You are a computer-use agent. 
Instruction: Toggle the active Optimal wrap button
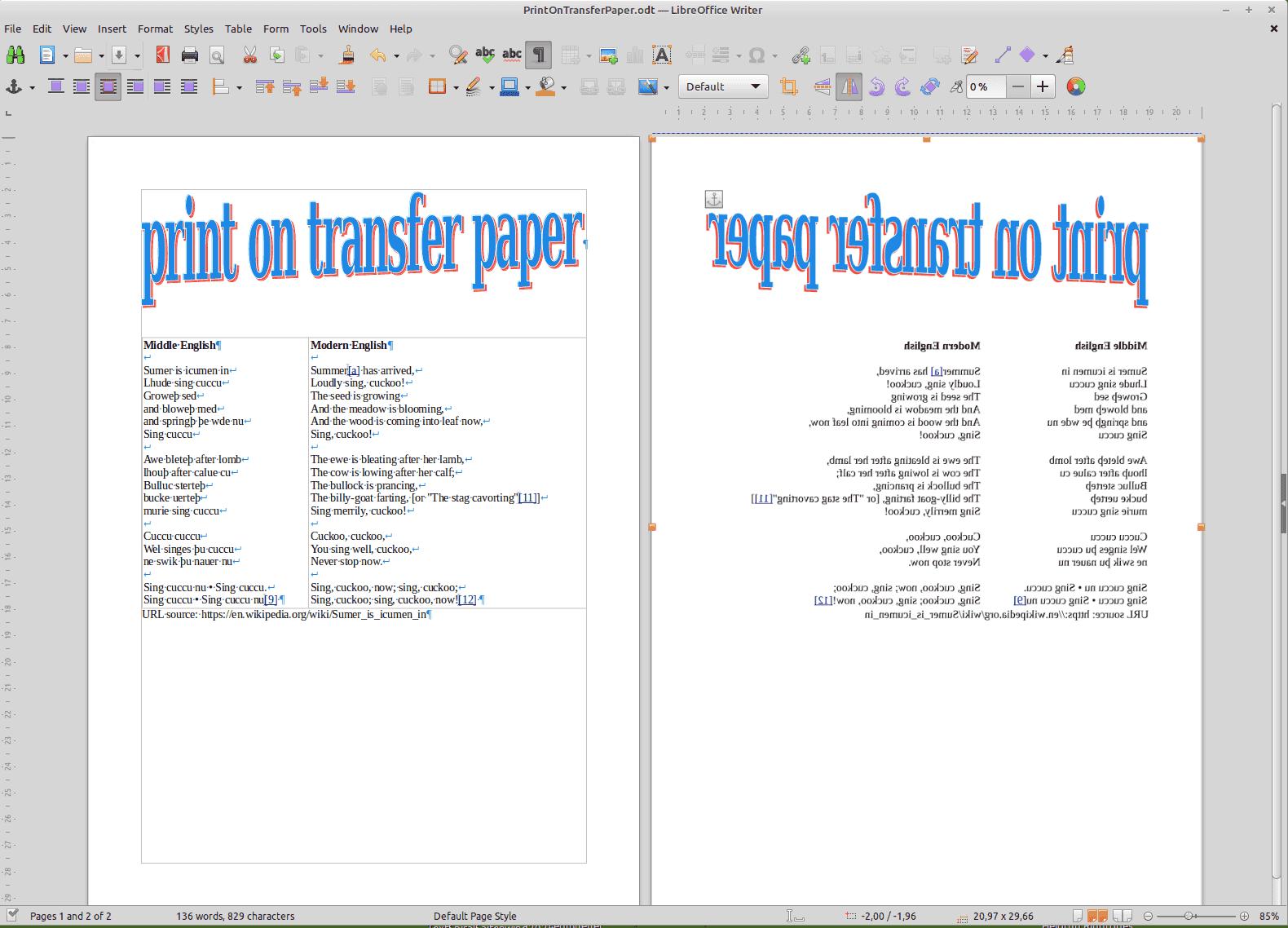(108, 86)
